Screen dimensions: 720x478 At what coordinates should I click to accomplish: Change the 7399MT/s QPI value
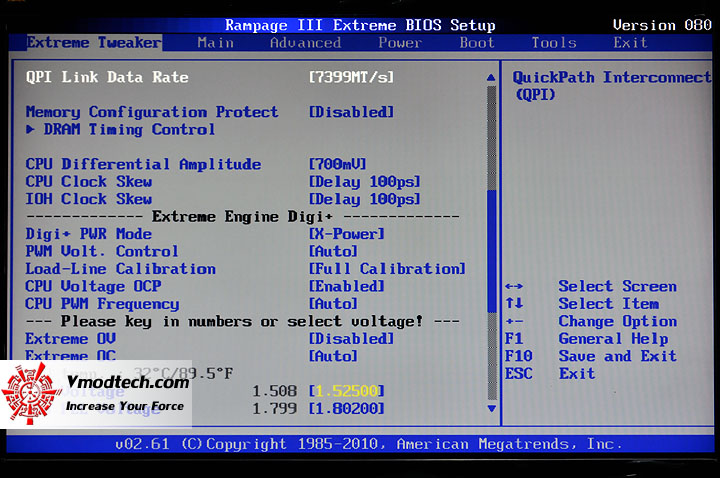click(x=351, y=77)
